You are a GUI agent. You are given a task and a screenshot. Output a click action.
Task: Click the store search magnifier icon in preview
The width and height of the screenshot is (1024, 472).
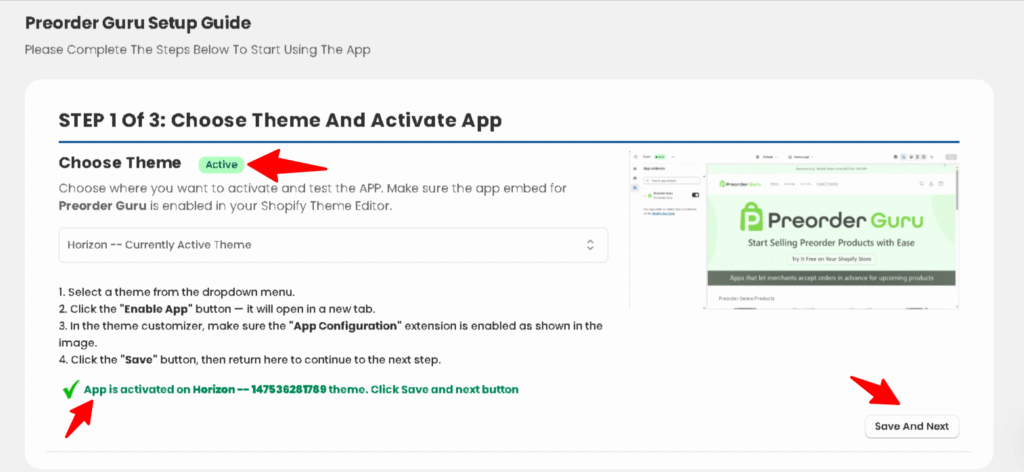click(921, 184)
